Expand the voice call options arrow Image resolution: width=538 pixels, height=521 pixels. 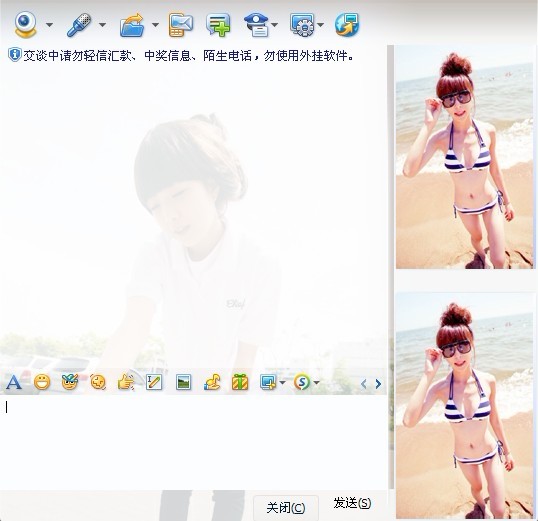102,25
